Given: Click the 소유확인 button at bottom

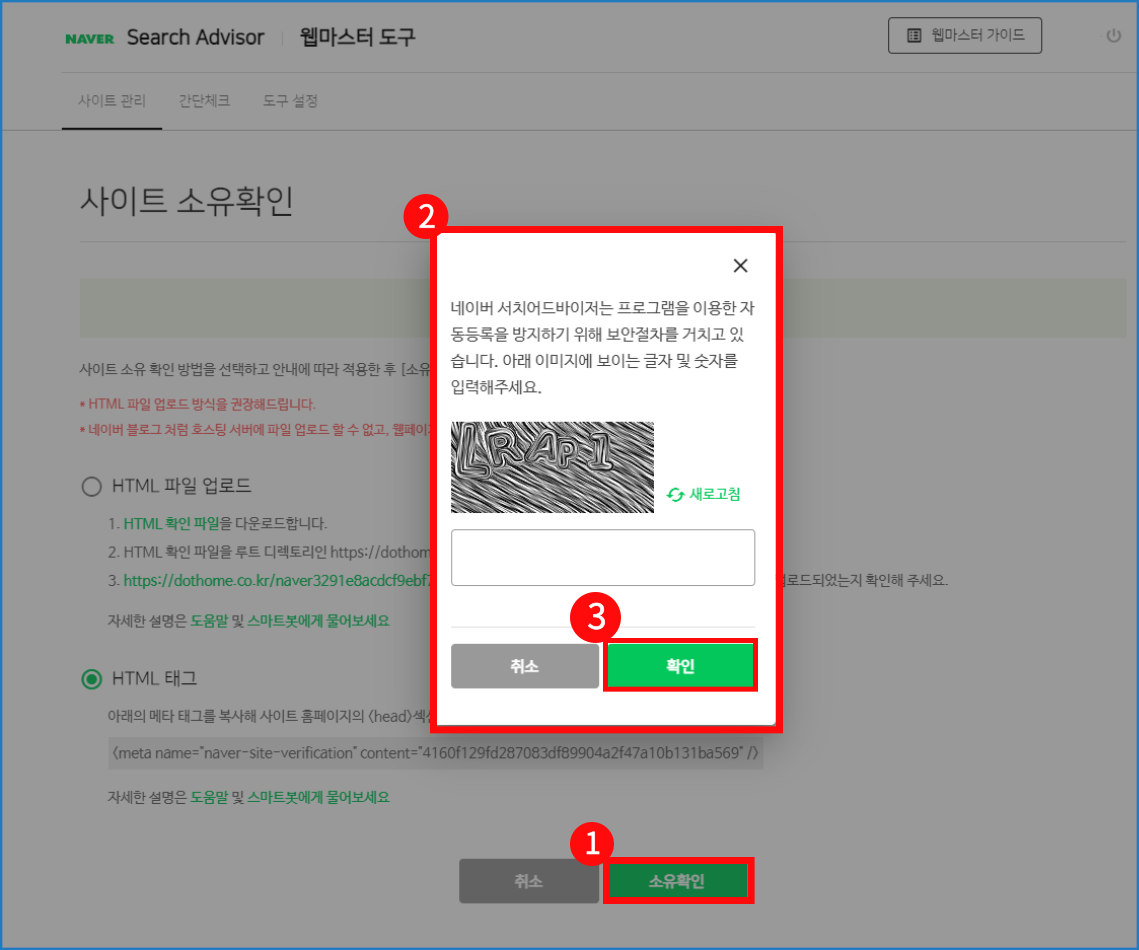Looking at the screenshot, I should [x=678, y=881].
